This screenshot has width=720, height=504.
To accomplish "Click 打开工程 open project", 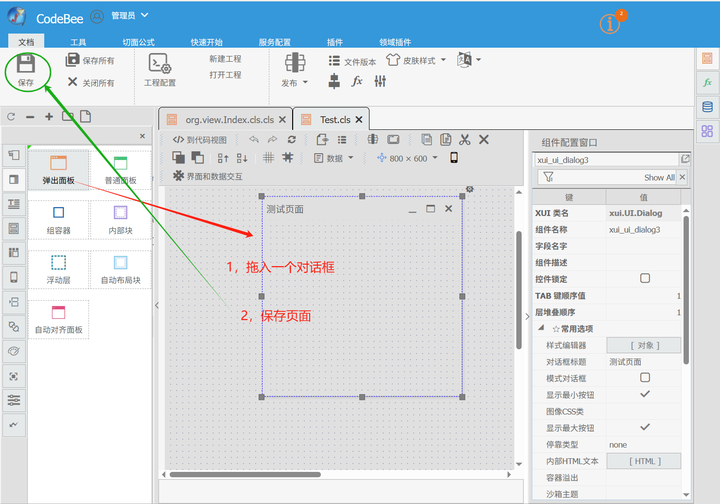I will click(x=225, y=75).
